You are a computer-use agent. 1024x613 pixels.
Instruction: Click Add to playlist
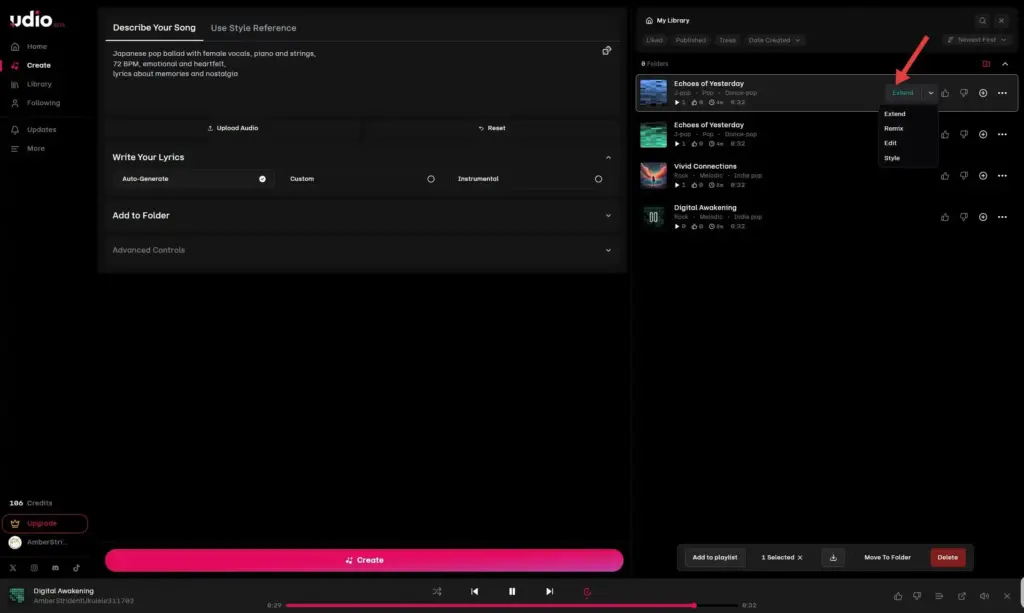pyautogui.click(x=714, y=558)
